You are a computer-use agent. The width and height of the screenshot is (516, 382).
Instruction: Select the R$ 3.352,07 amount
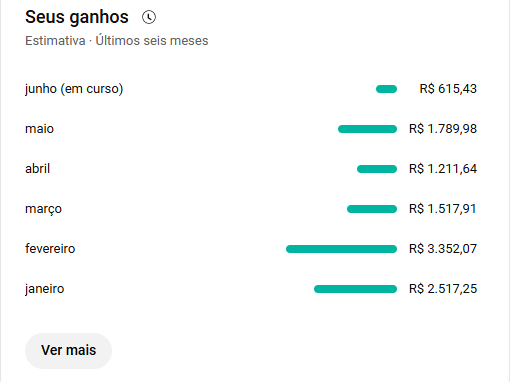(443, 249)
